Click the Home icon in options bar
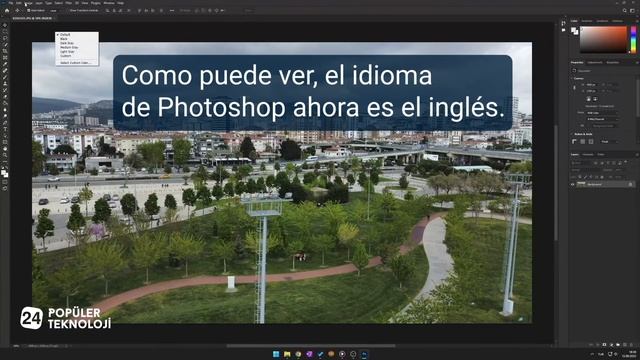The height and width of the screenshot is (360, 640). (x=7, y=10)
